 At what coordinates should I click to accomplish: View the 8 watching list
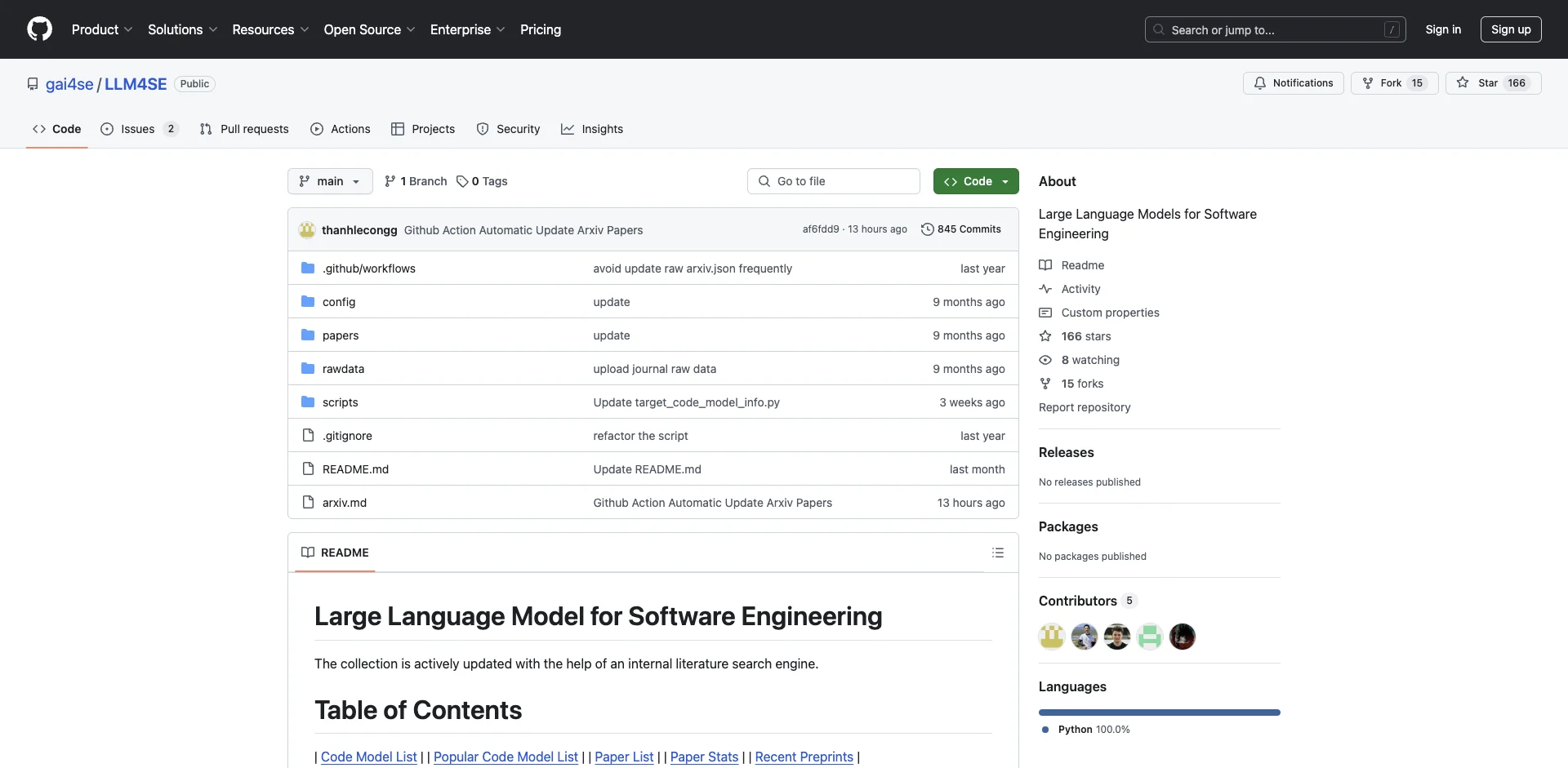[x=1080, y=360]
